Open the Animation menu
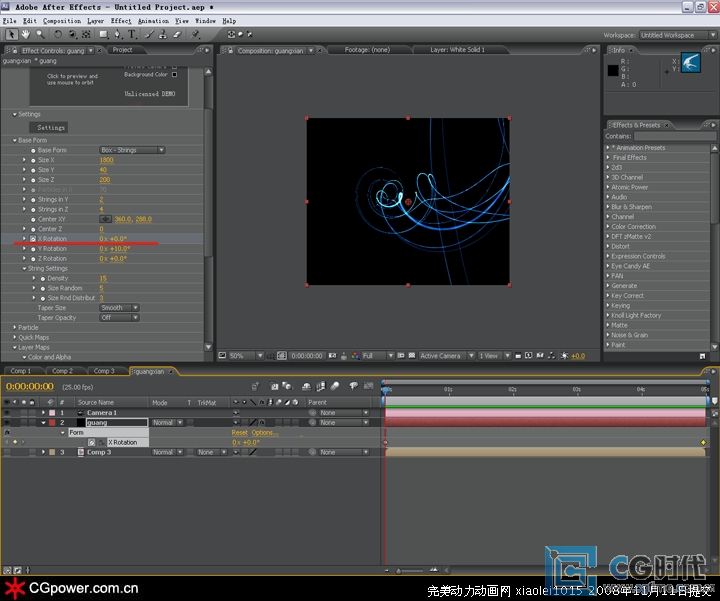Image resolution: width=720 pixels, height=601 pixels. (x=153, y=21)
